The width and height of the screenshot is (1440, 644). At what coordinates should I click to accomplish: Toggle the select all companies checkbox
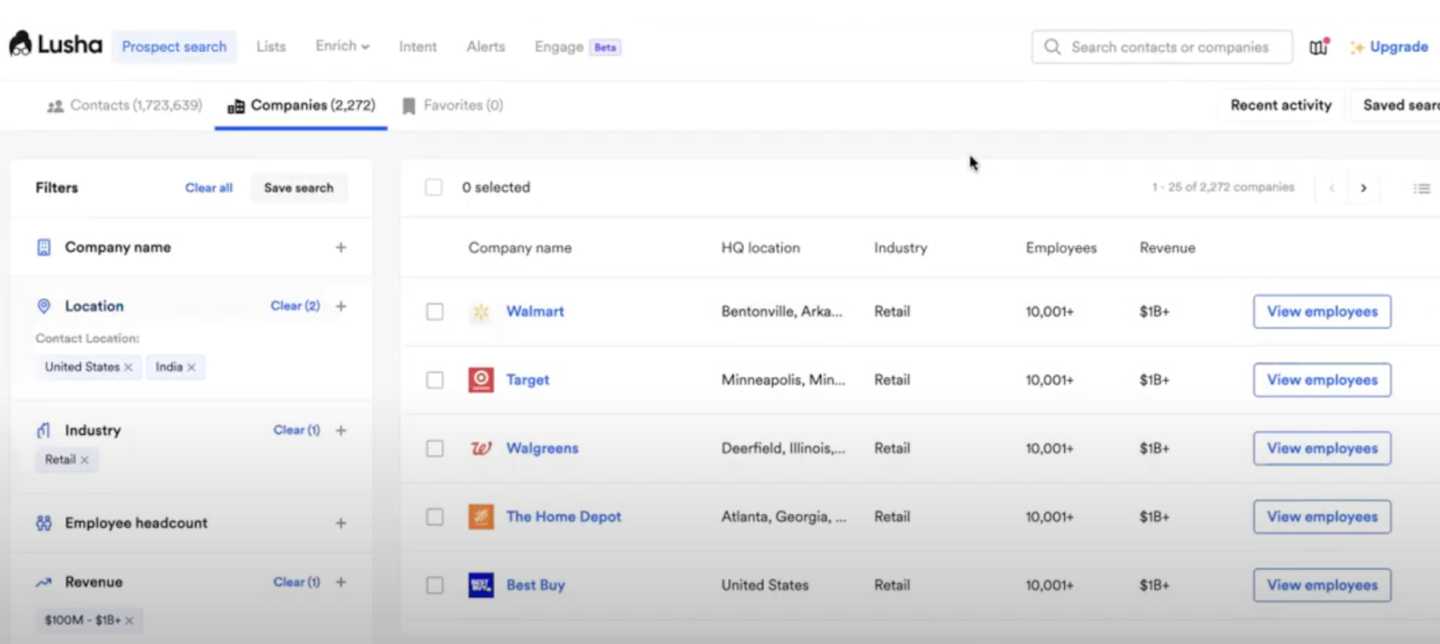click(x=434, y=188)
